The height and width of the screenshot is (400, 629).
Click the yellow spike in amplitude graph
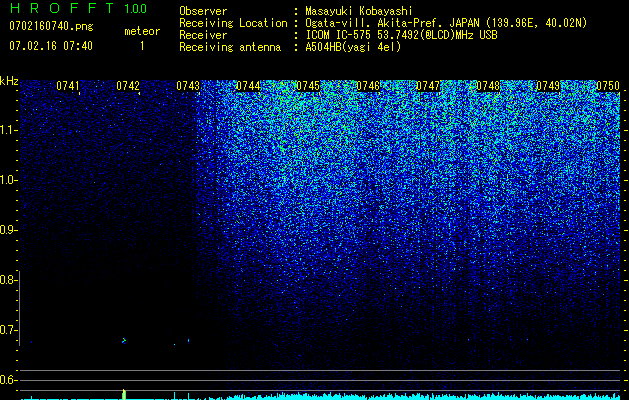(124, 394)
